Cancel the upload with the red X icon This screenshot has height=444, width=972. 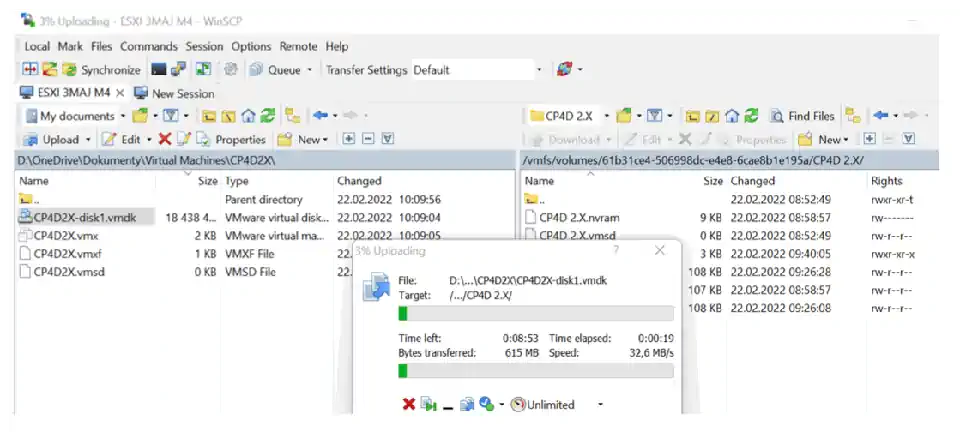pyautogui.click(x=409, y=404)
